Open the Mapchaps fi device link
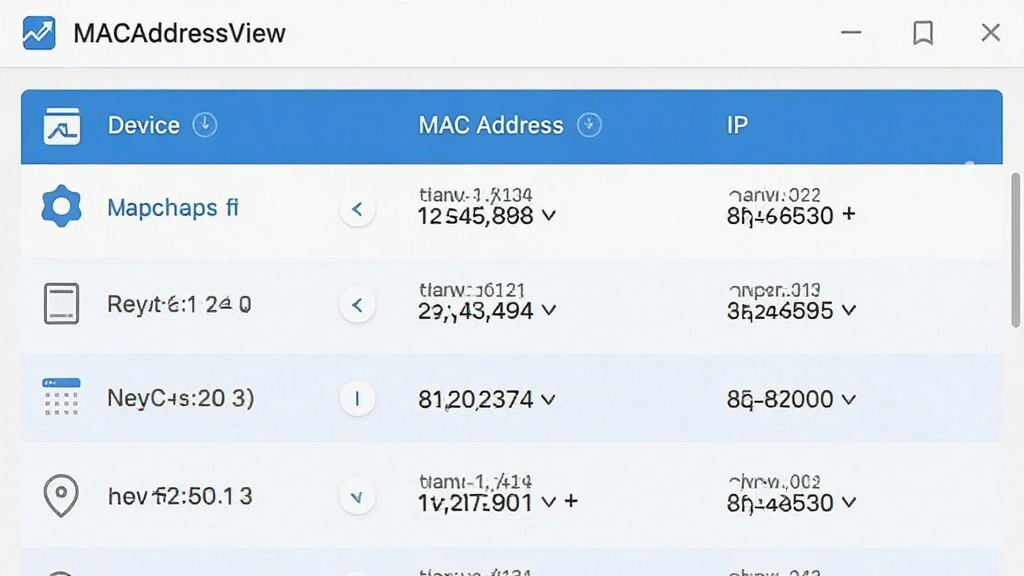 tap(173, 208)
